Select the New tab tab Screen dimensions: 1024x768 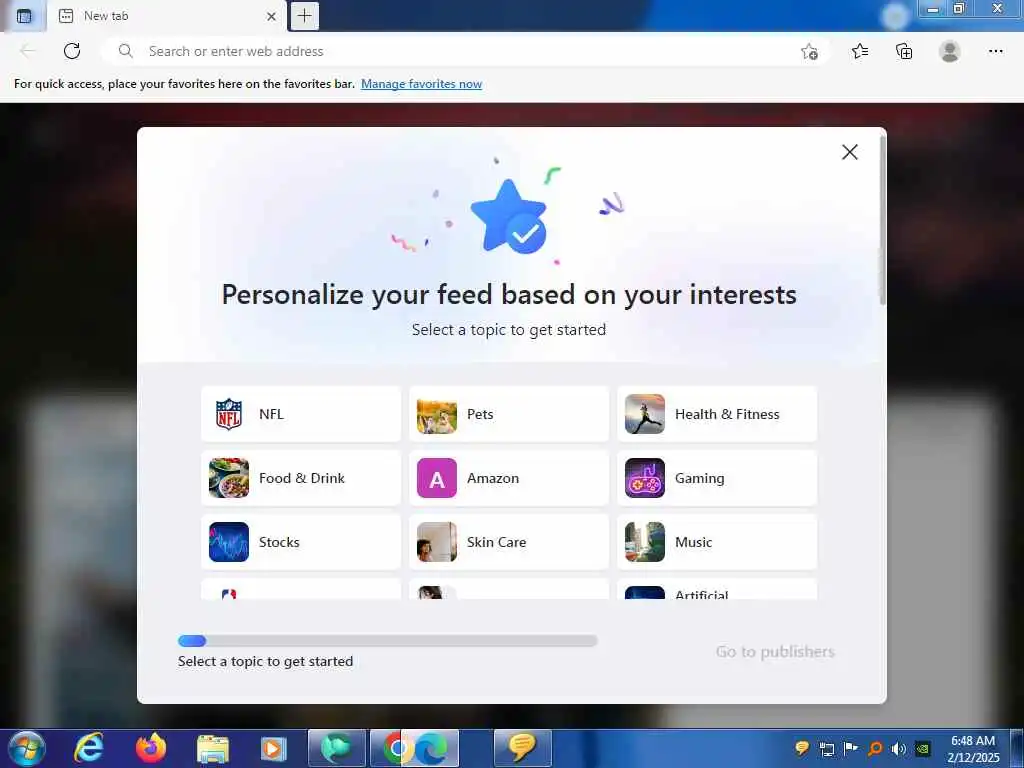[167, 16]
